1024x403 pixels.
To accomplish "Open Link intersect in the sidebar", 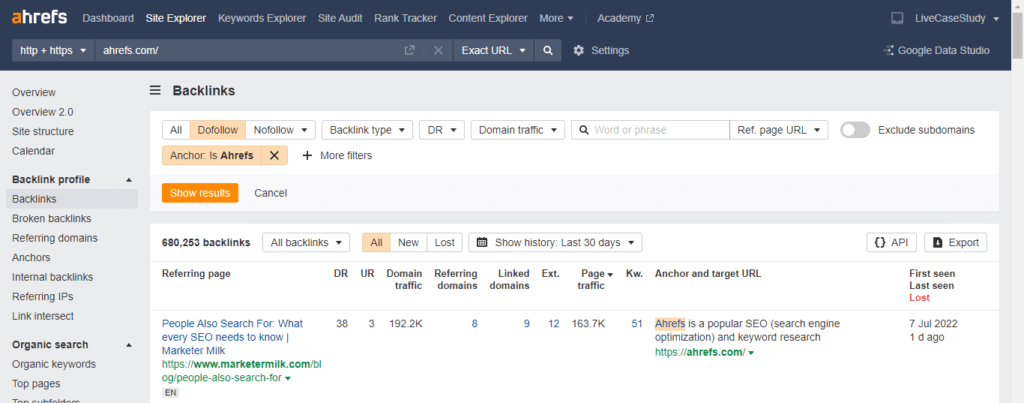I will [42, 316].
